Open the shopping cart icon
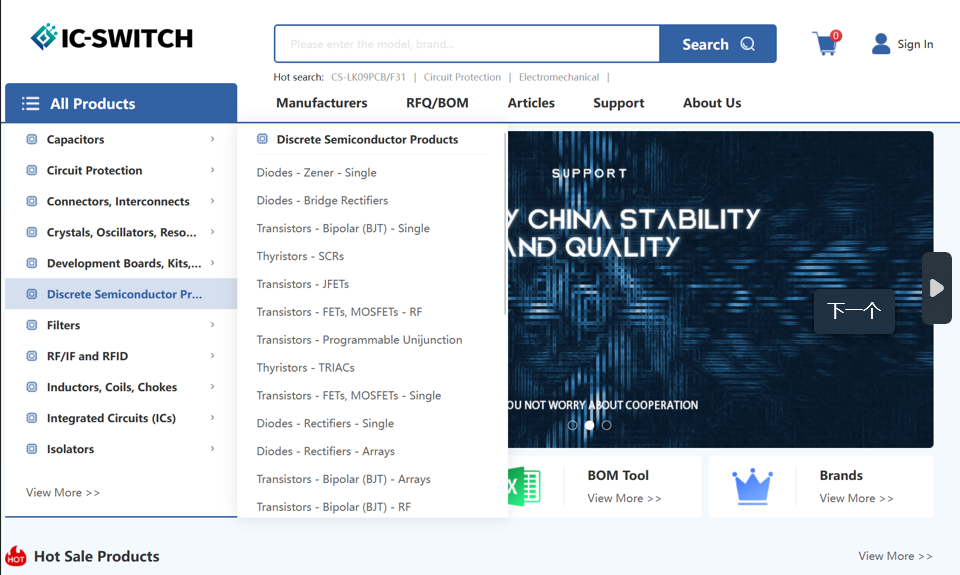The image size is (960, 575). point(825,44)
